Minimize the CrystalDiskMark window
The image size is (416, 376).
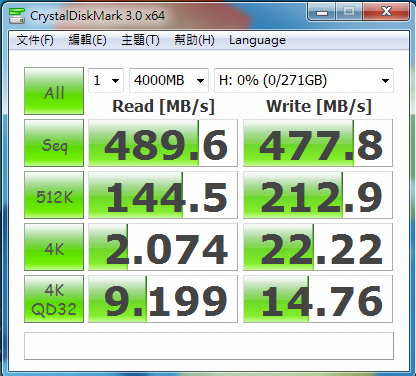(322, 12)
